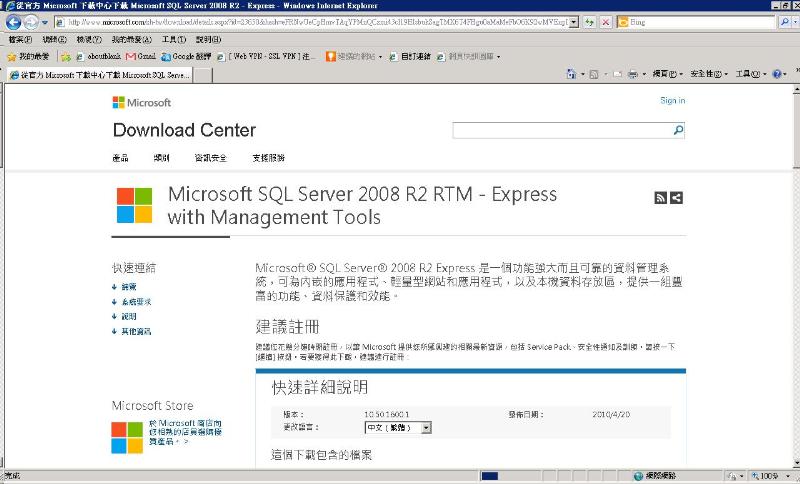Open the 說明(H) menu

(x=209, y=39)
